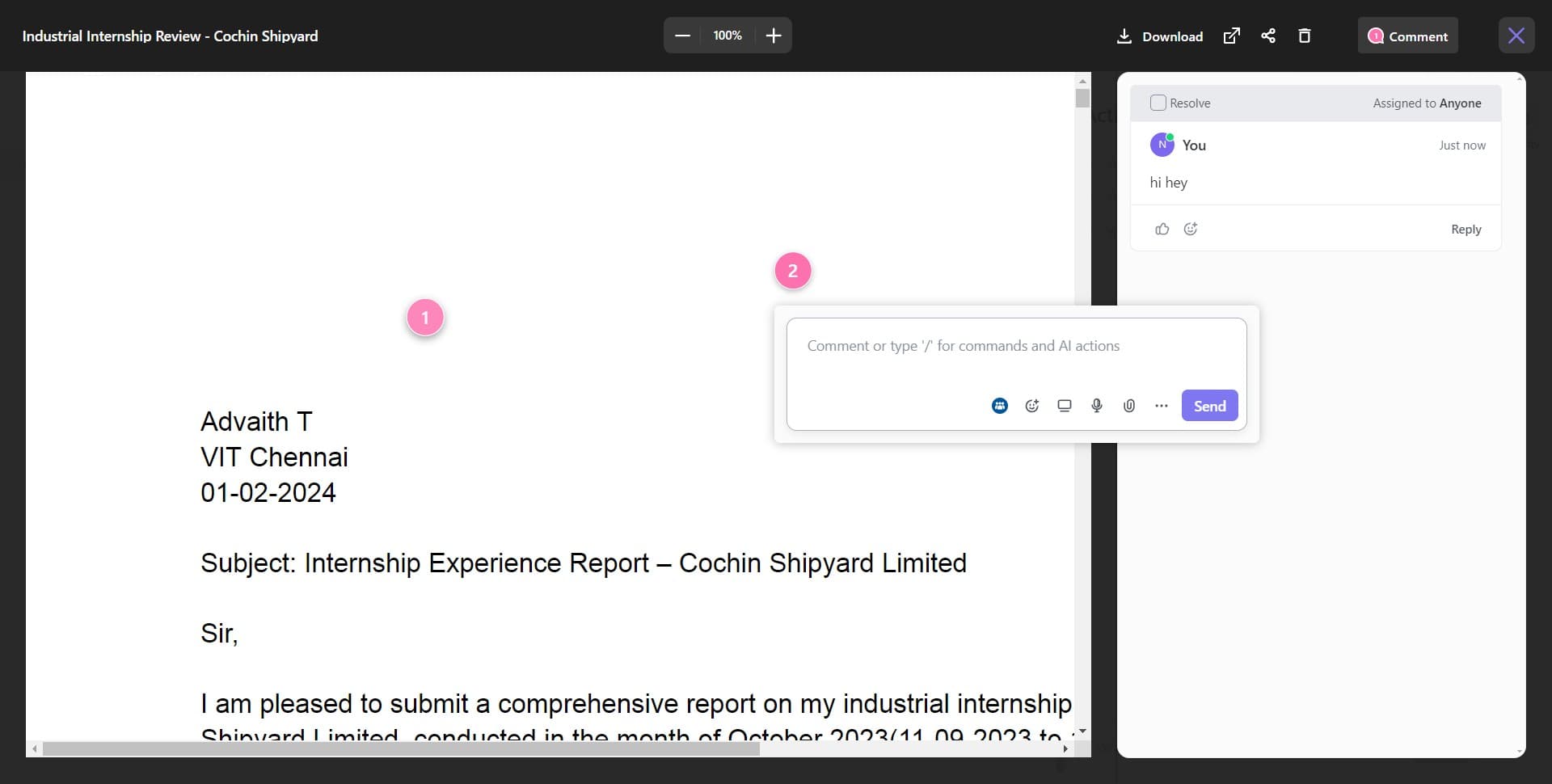This screenshot has height=784, width=1552.
Task: Reply to the 'hi hey' comment
Action: pyautogui.click(x=1466, y=229)
